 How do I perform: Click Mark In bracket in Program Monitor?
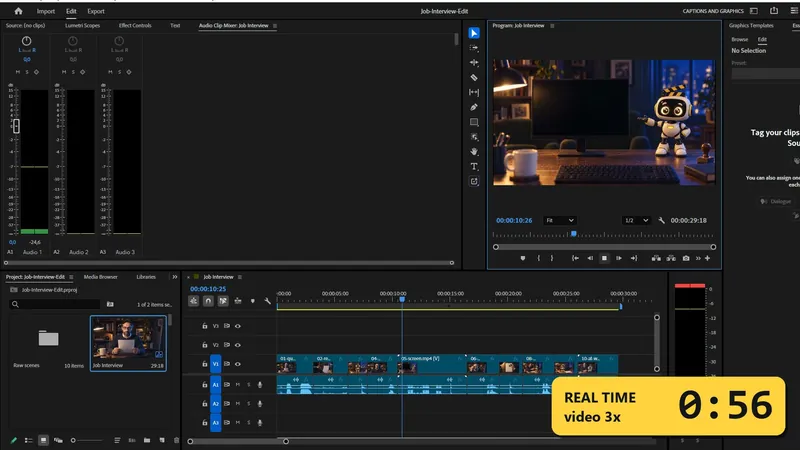[x=538, y=258]
